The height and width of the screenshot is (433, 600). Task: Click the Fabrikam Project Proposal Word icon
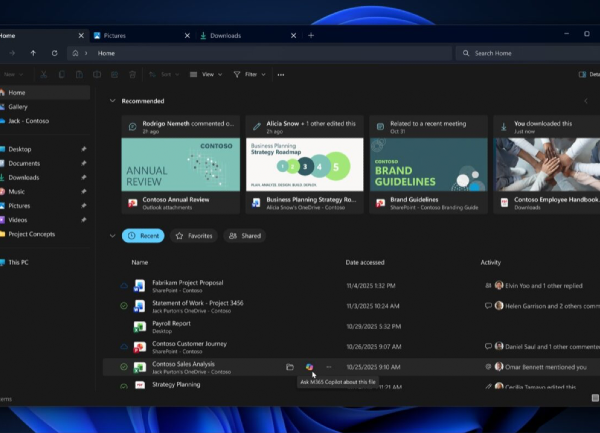(x=139, y=286)
